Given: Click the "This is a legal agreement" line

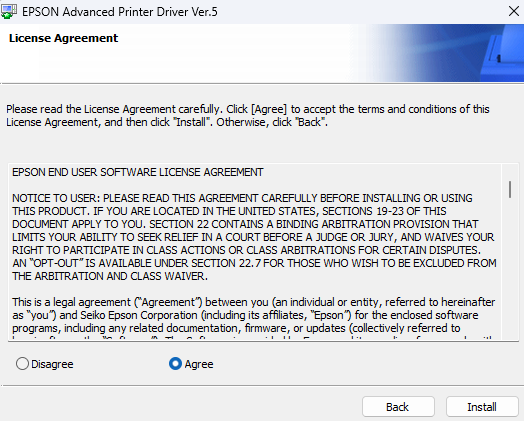Looking at the screenshot, I should 254,302.
